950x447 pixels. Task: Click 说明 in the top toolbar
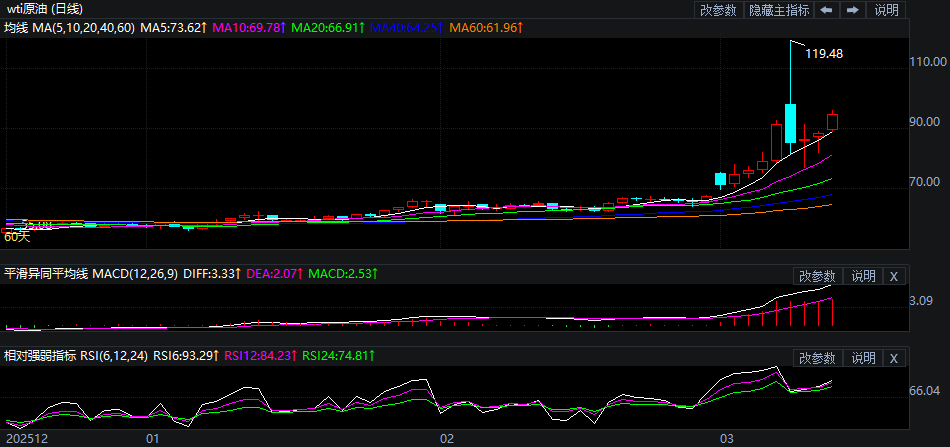886,10
